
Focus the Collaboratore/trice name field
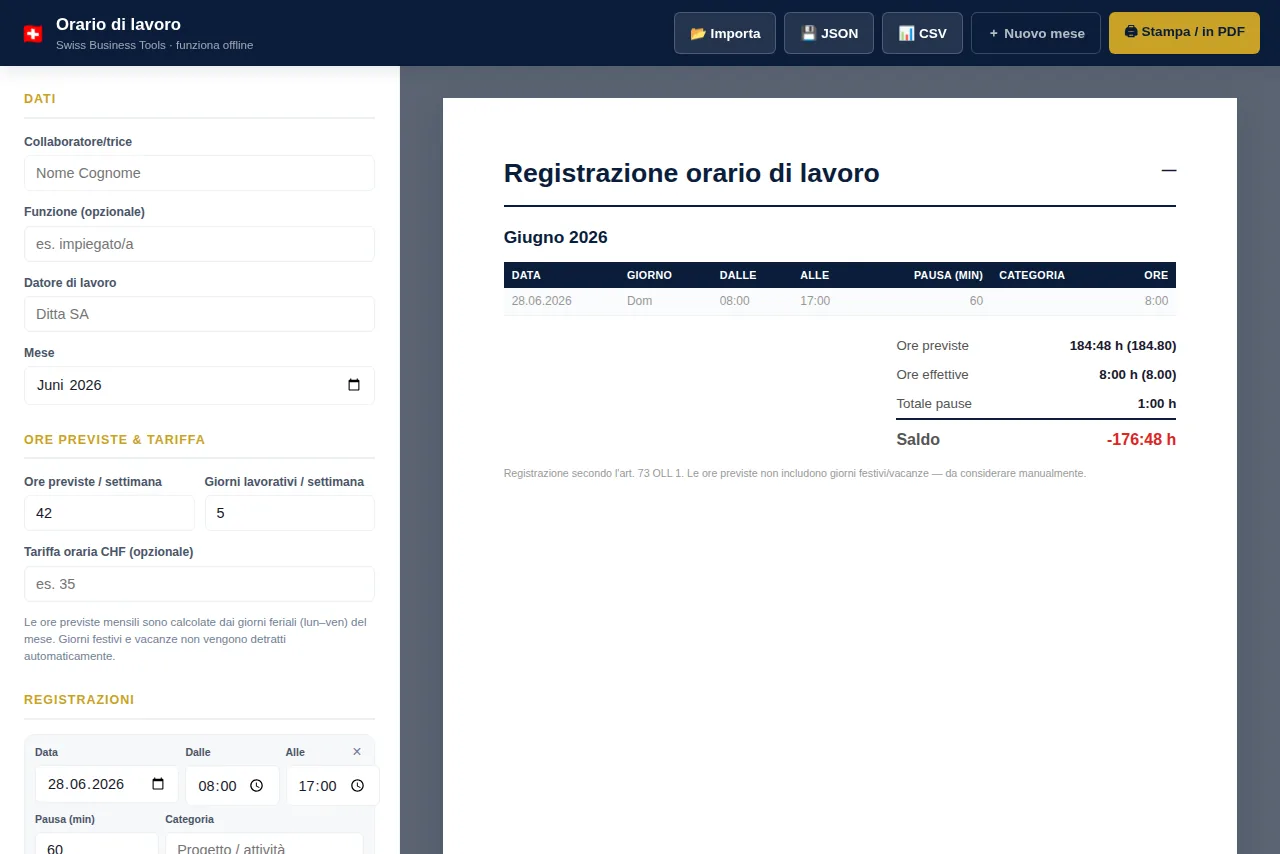199,173
